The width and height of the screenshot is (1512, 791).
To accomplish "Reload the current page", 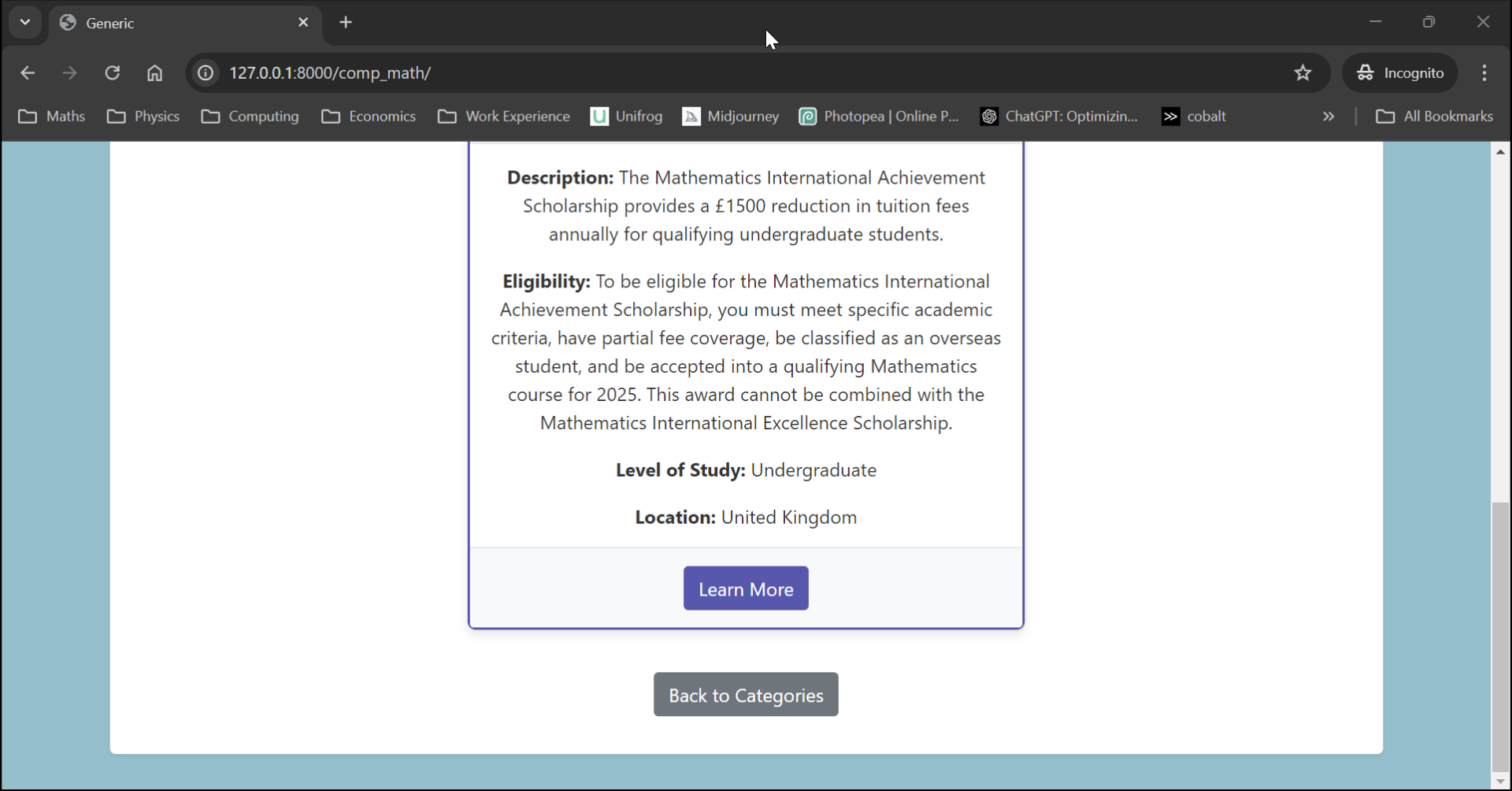I will pyautogui.click(x=113, y=73).
